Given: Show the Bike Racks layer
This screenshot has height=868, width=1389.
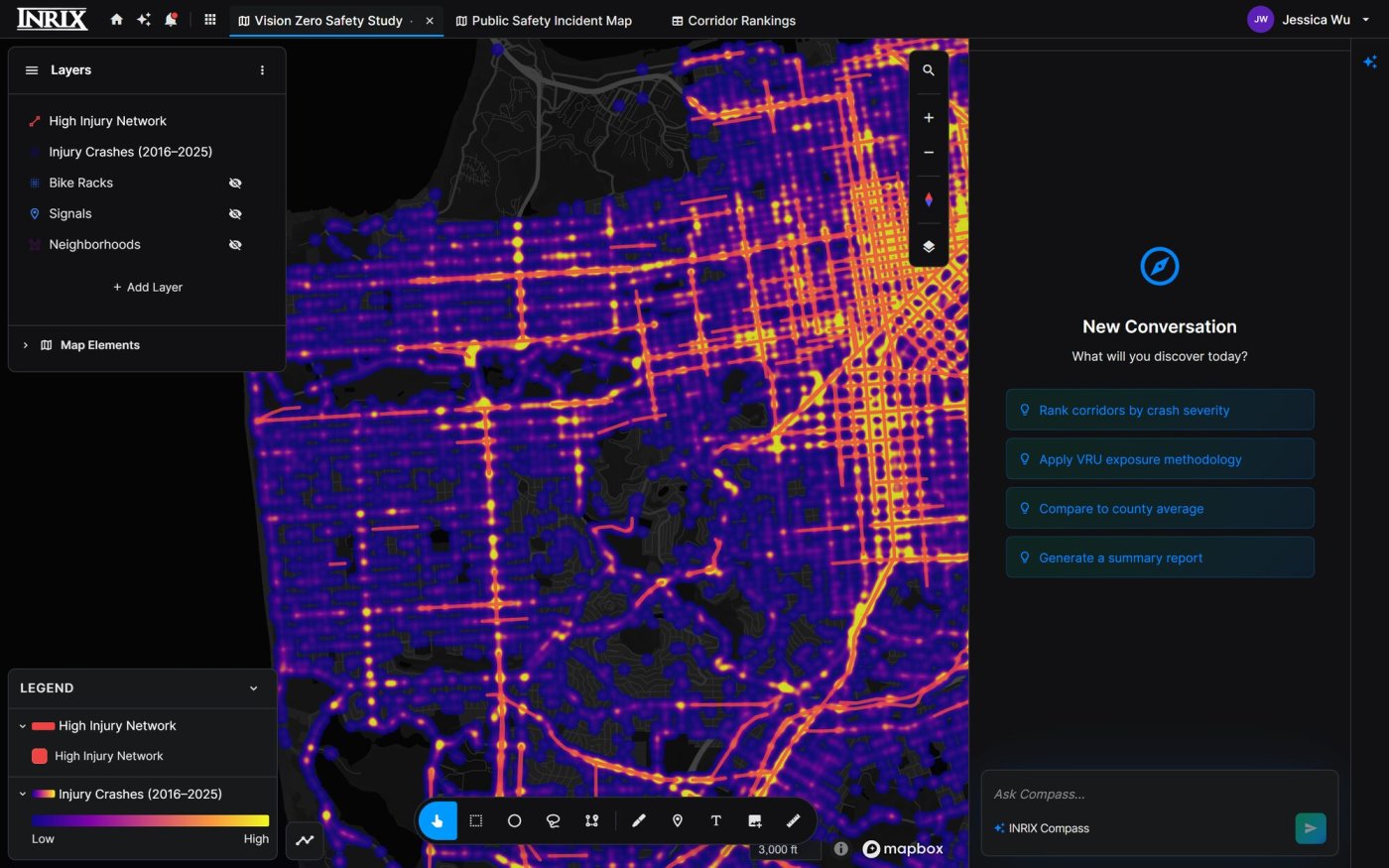Looking at the screenshot, I should 235,184.
